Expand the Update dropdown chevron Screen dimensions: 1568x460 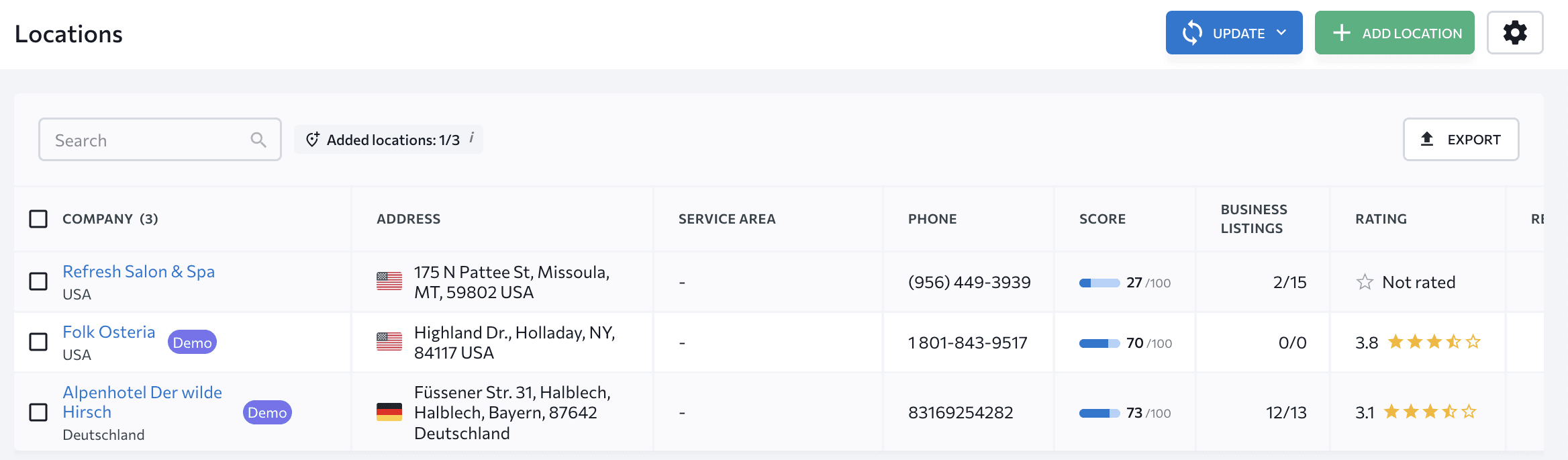point(1281,32)
